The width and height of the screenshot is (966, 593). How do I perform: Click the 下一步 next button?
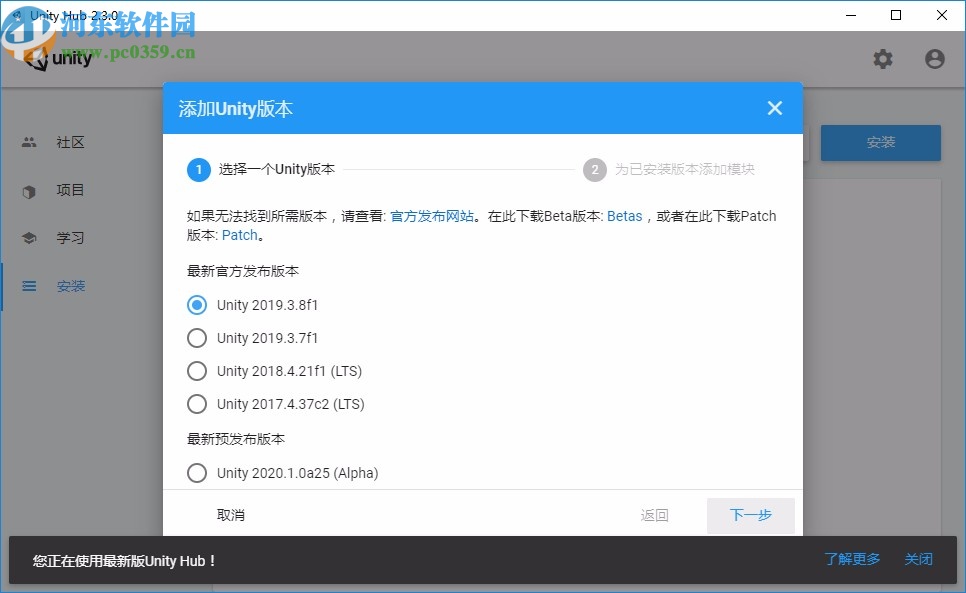coord(750,515)
